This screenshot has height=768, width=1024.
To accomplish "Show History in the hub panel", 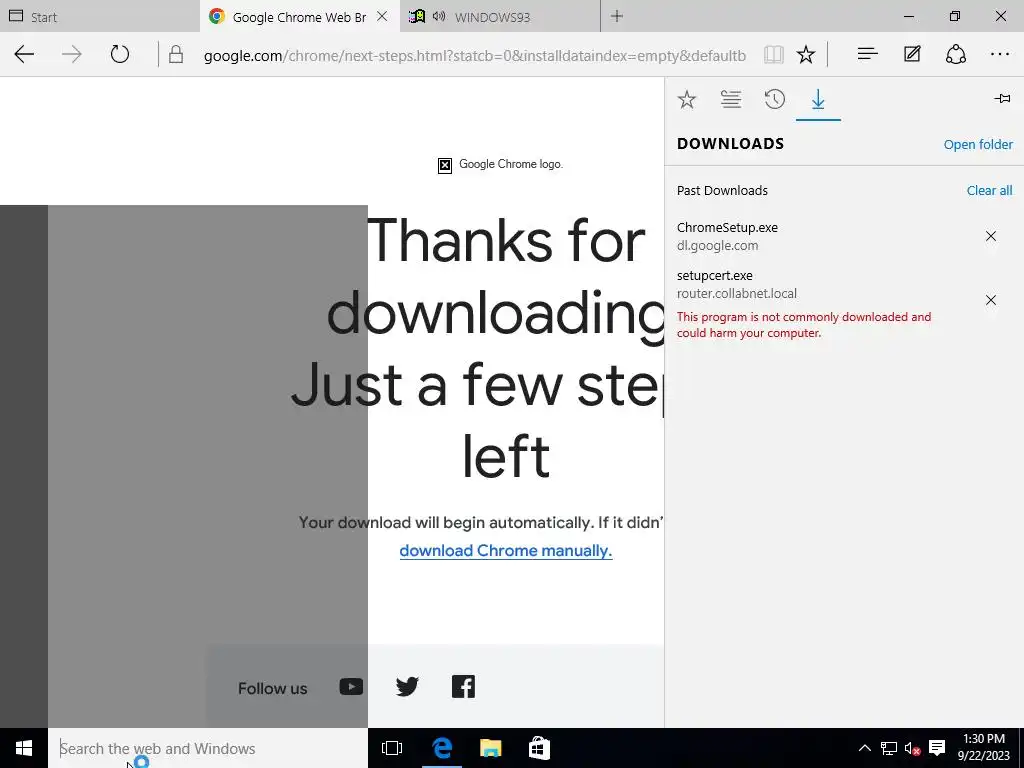I will pyautogui.click(x=775, y=99).
